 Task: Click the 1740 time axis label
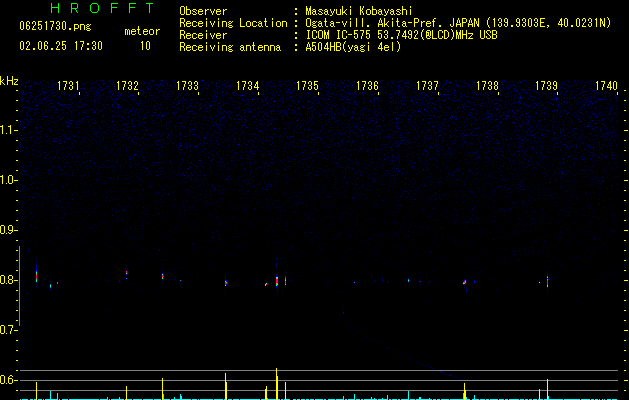coord(606,86)
